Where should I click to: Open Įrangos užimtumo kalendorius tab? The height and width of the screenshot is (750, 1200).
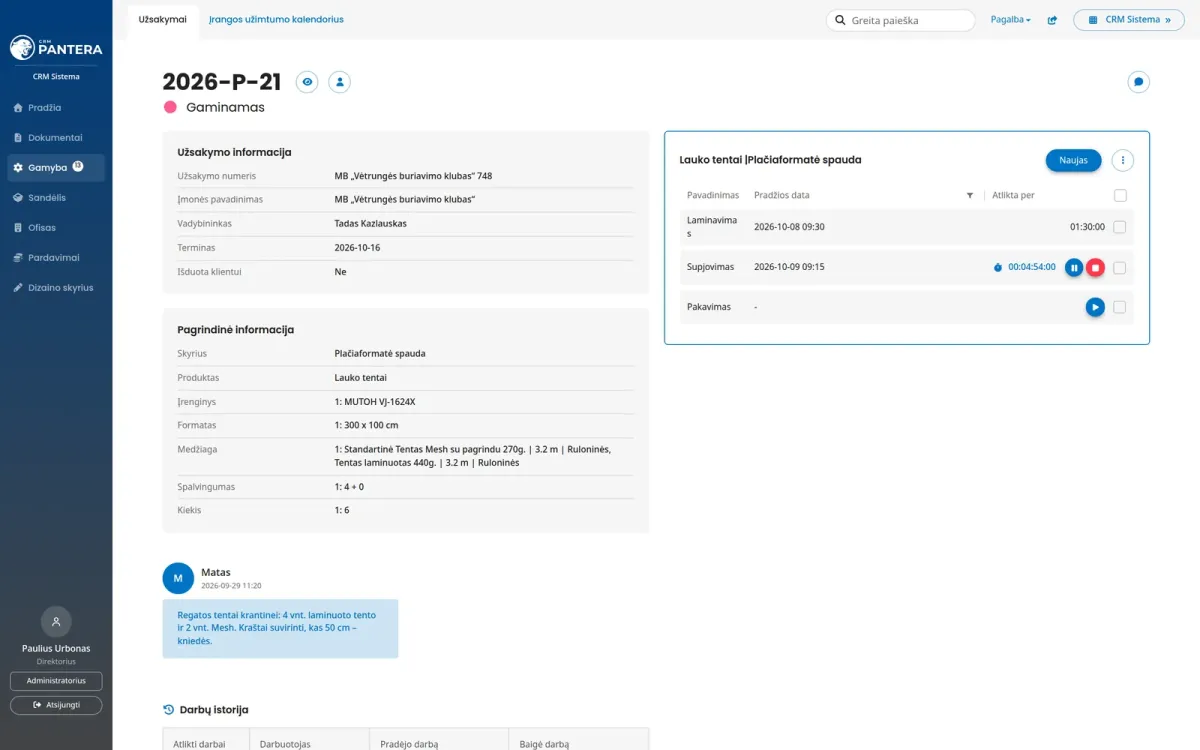coord(276,20)
